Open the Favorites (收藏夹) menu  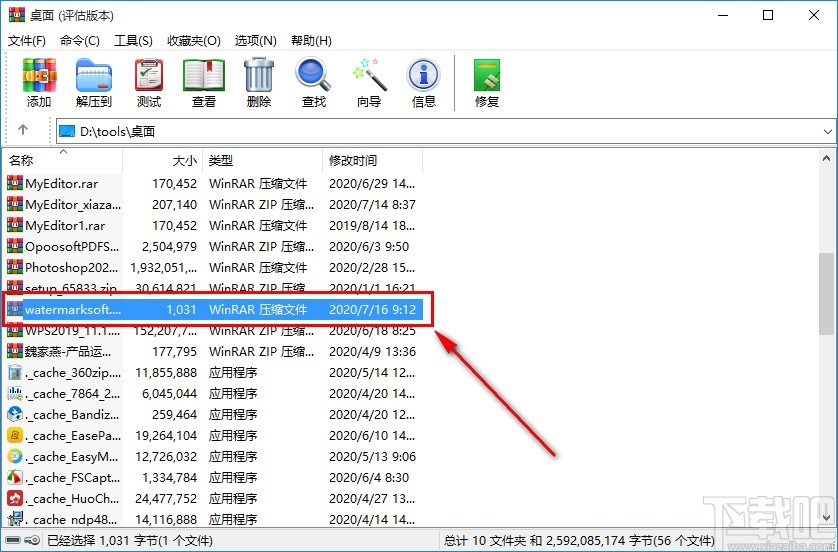point(194,41)
